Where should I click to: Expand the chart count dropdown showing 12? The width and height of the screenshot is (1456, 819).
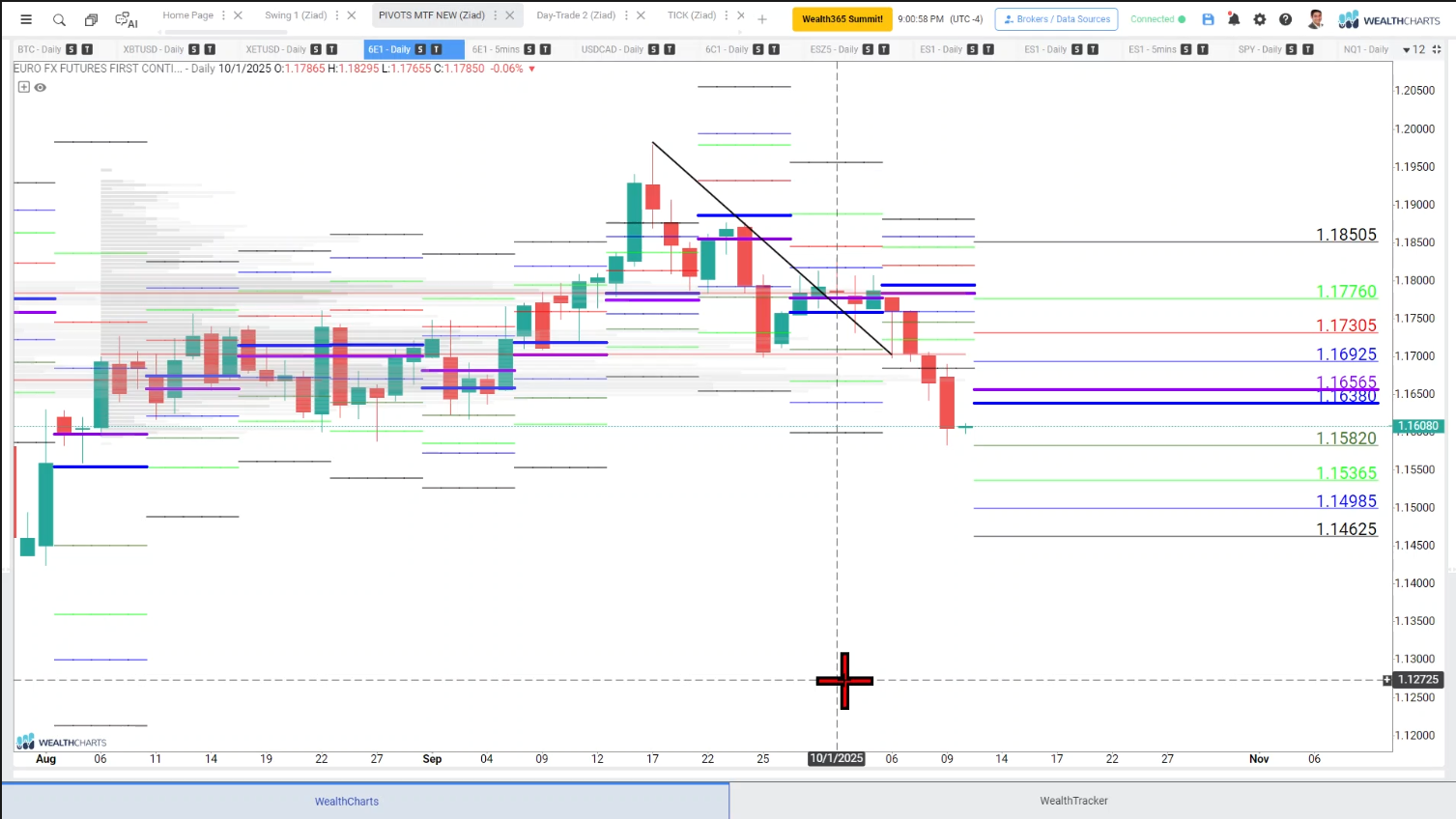point(1413,49)
